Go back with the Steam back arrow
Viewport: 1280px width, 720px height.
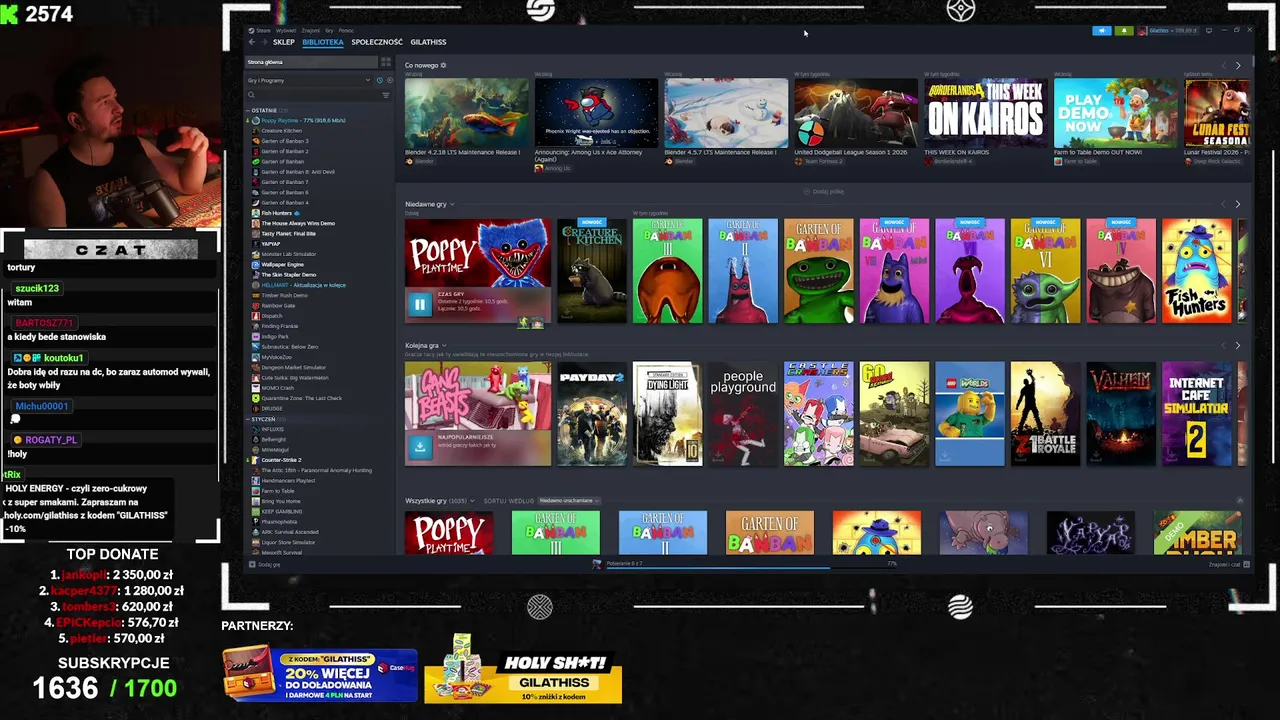252,42
